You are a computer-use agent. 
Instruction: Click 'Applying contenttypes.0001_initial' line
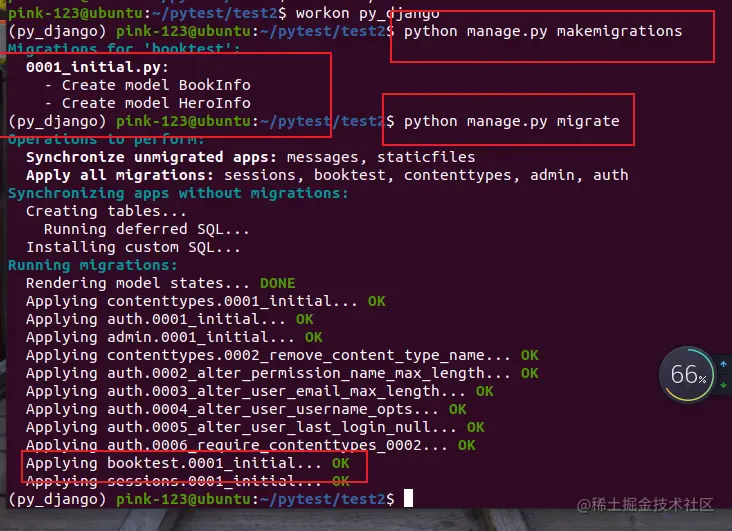(x=206, y=301)
